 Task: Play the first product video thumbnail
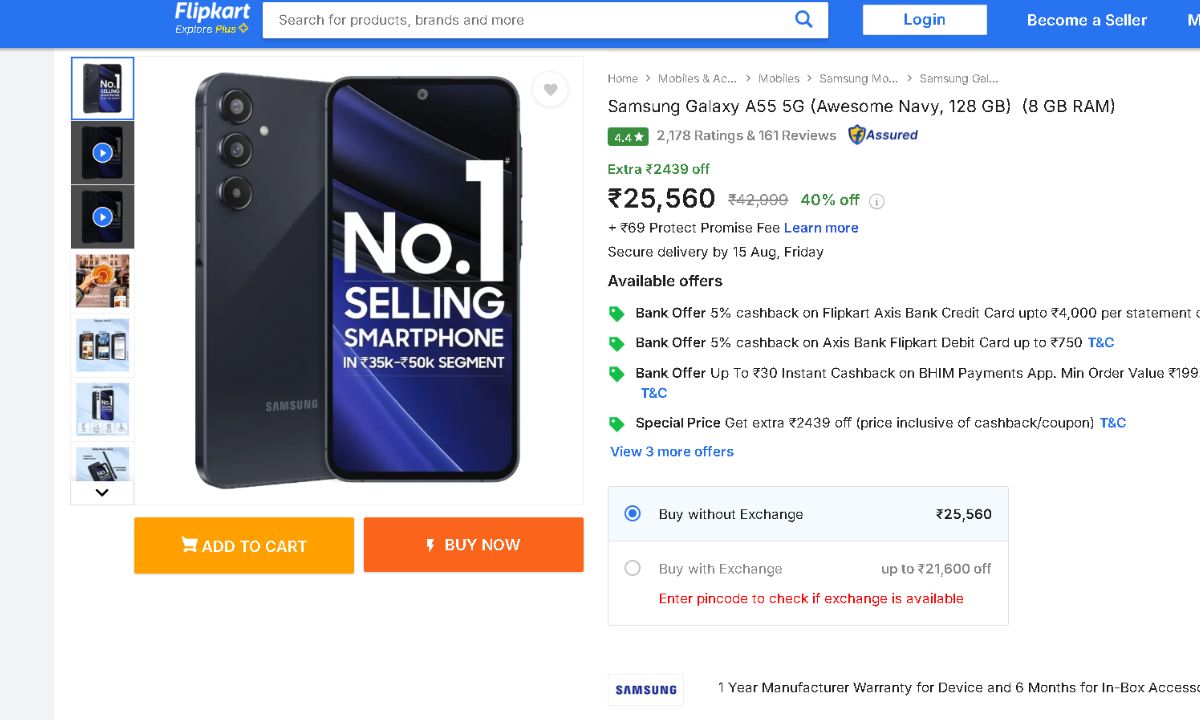click(x=102, y=153)
